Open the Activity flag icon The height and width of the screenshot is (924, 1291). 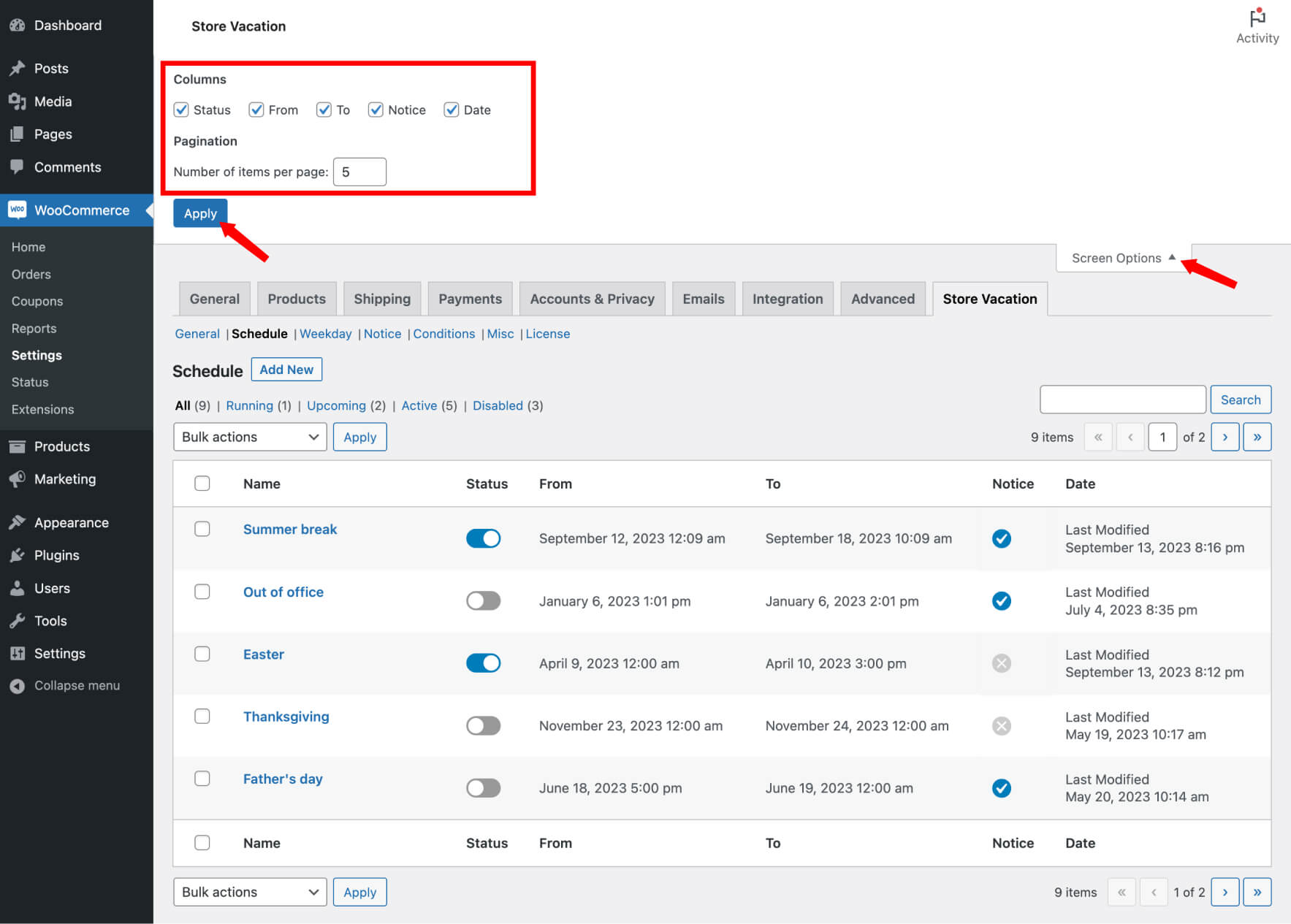tap(1257, 18)
